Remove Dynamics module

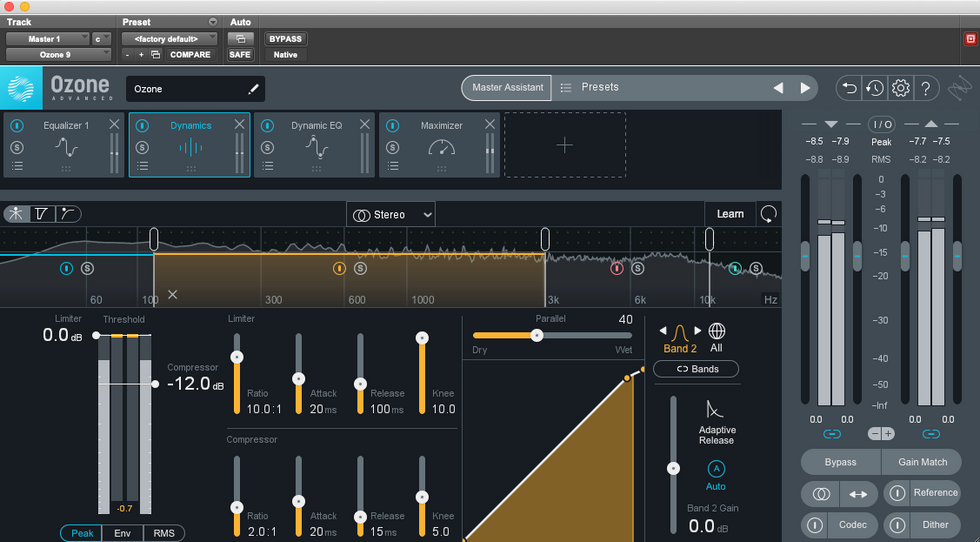pyautogui.click(x=239, y=124)
